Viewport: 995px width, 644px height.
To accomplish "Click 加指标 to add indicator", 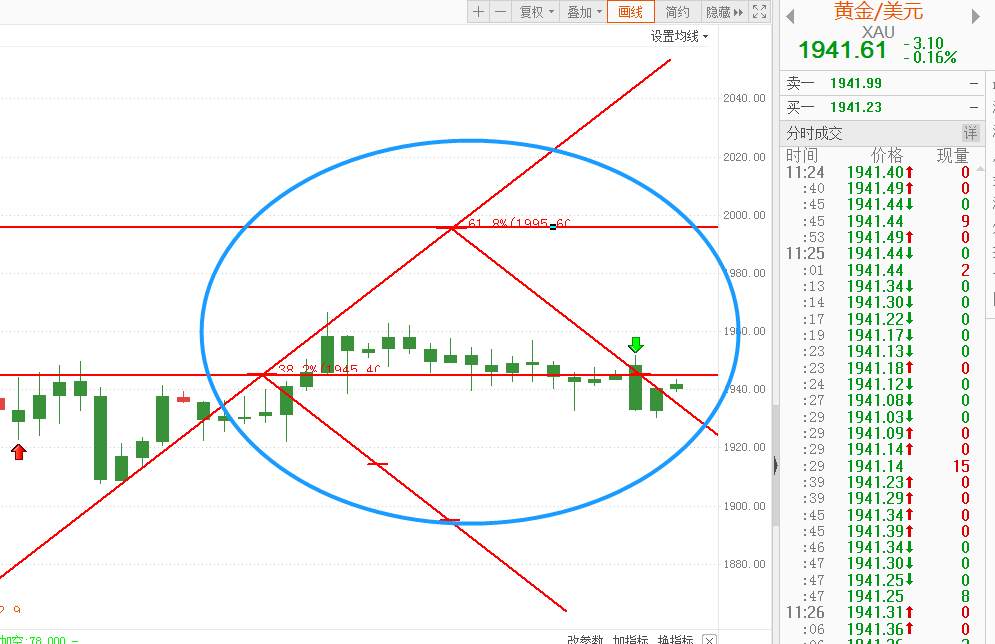I will coord(630,639).
